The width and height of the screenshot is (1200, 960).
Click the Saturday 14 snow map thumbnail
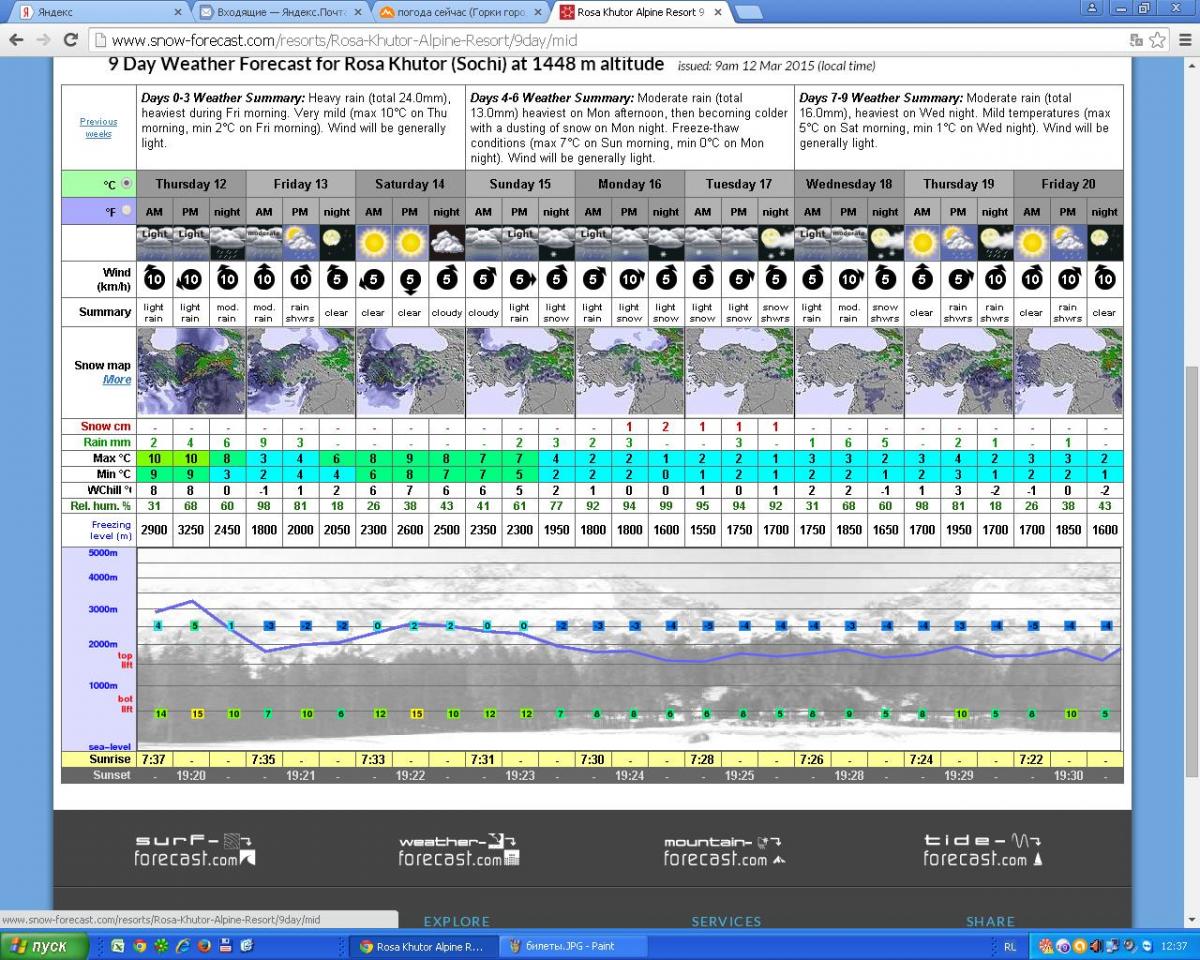click(x=410, y=371)
